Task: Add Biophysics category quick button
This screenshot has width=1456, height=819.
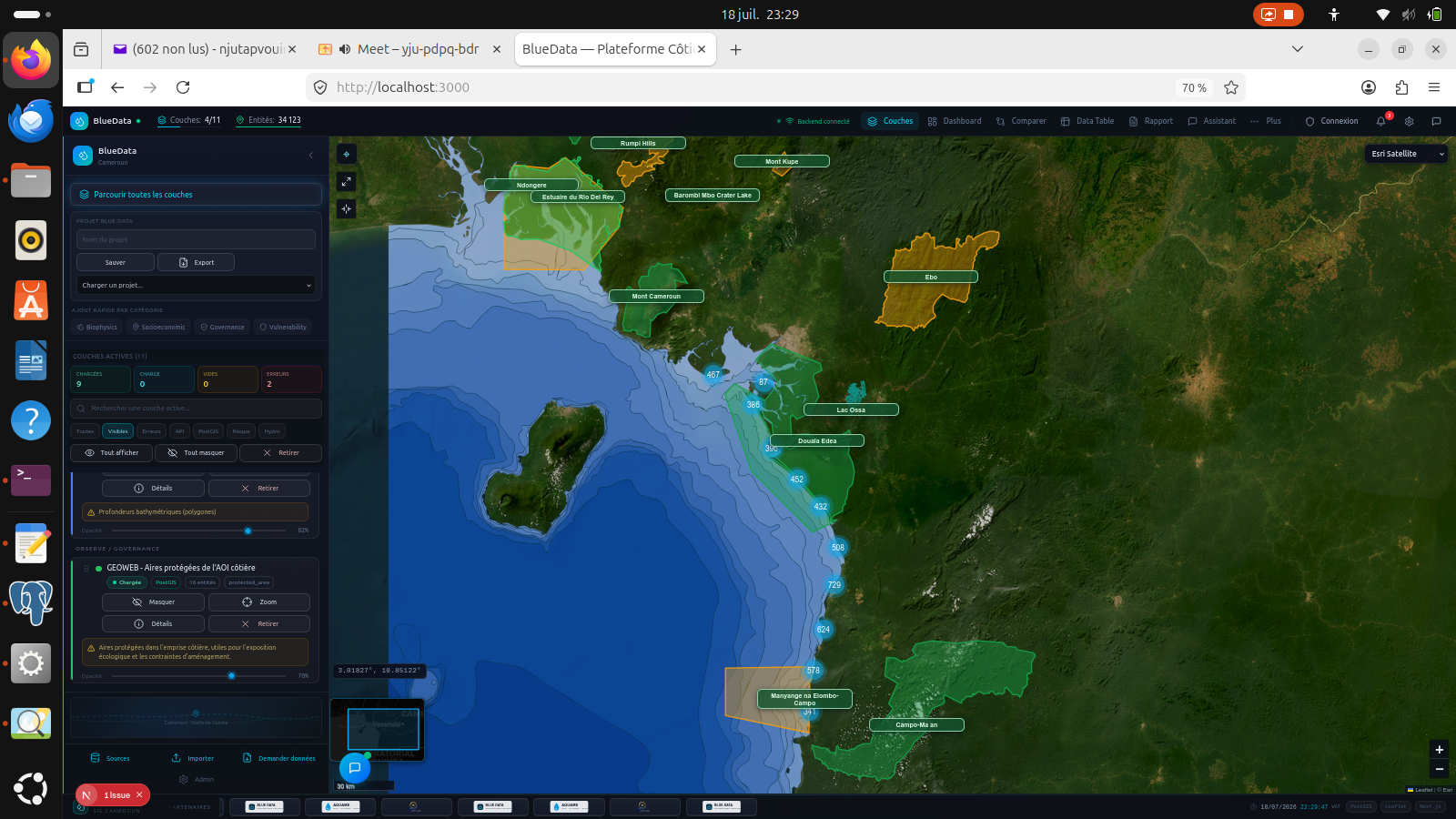Action: 96,328
